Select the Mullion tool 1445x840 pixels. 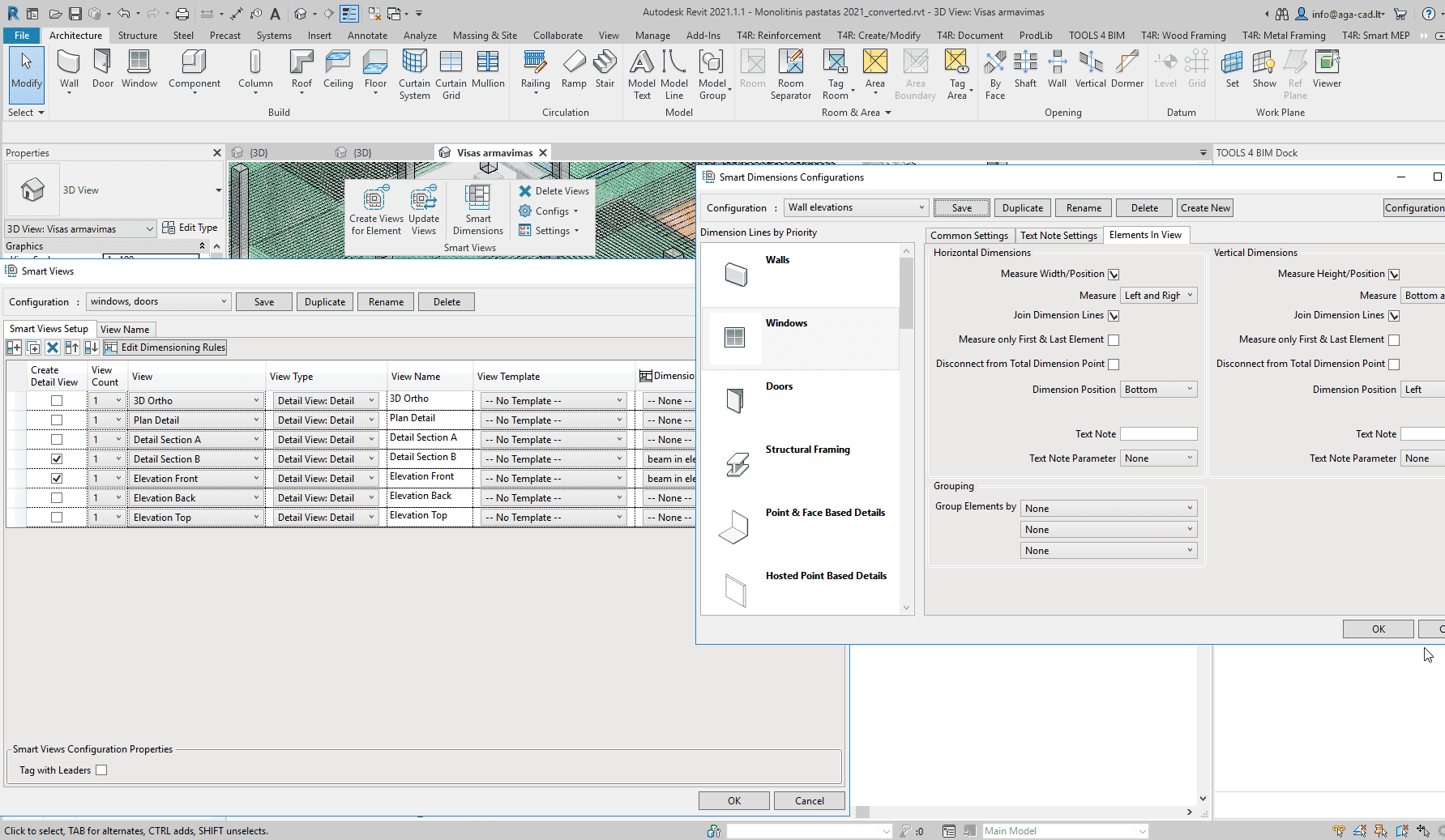[x=488, y=69]
